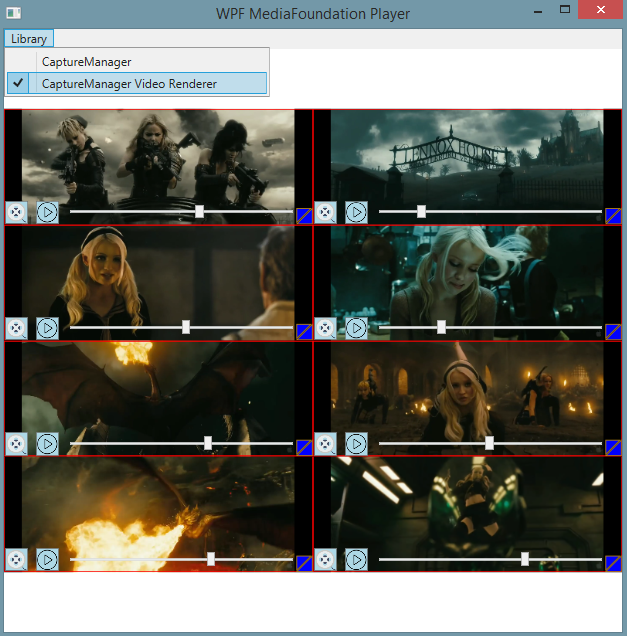Click film reel icon on pigtailed girl facing man video

click(x=17, y=328)
